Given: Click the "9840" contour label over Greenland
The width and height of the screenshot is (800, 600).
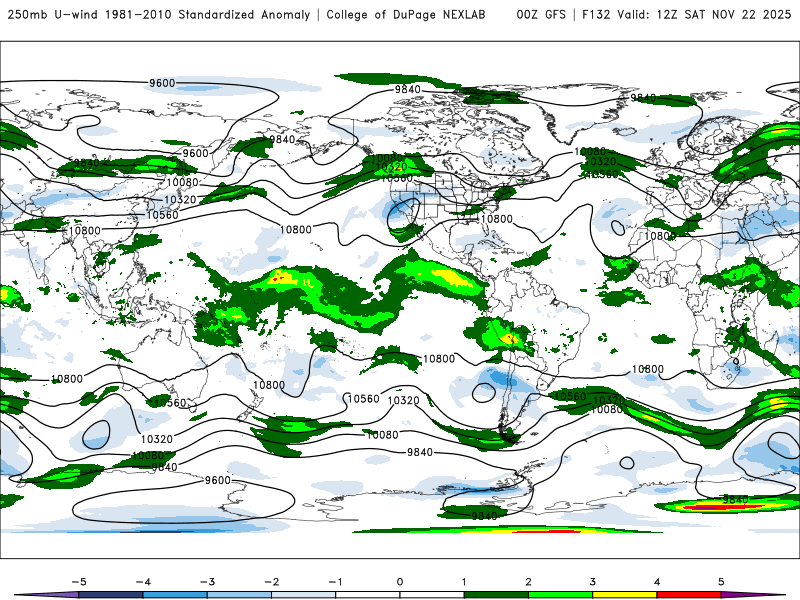Looking at the screenshot, I should point(643,97).
